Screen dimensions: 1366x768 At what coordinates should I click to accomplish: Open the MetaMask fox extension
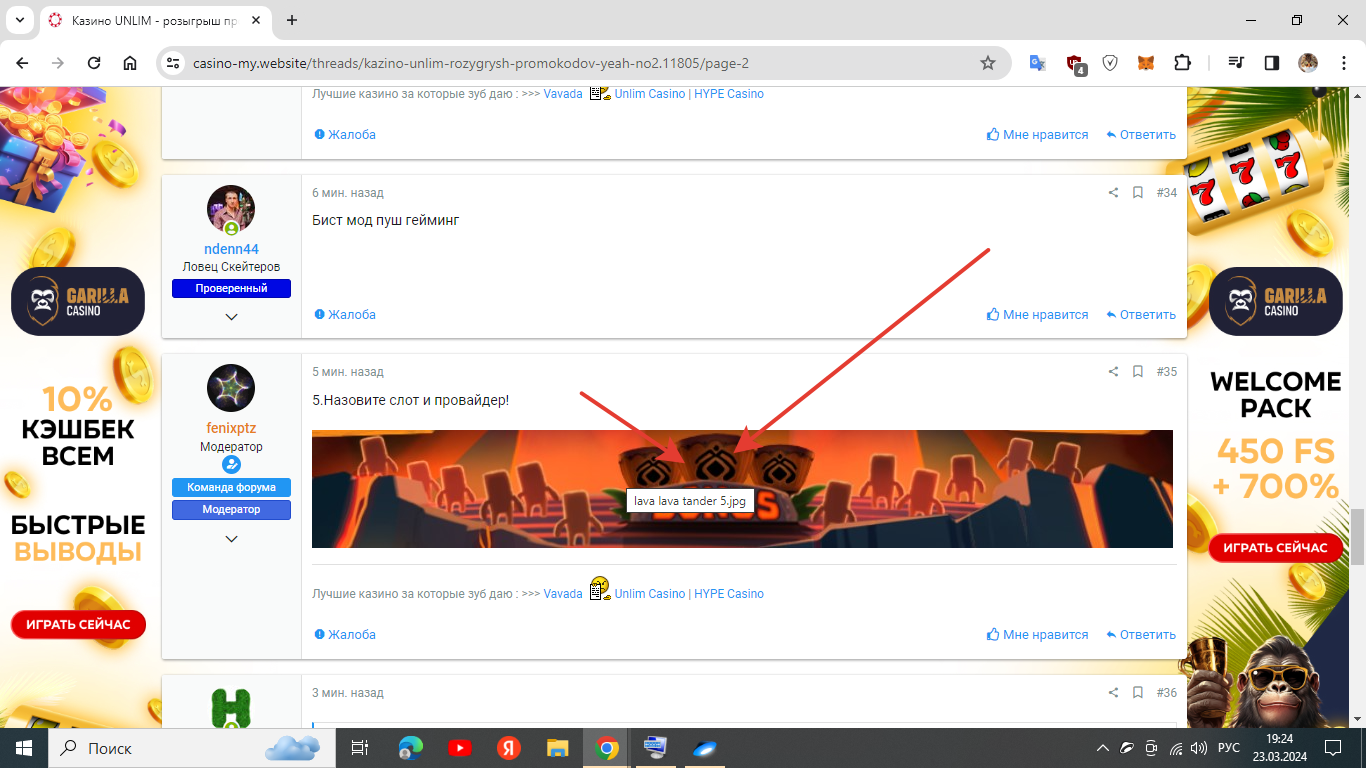(x=1146, y=63)
